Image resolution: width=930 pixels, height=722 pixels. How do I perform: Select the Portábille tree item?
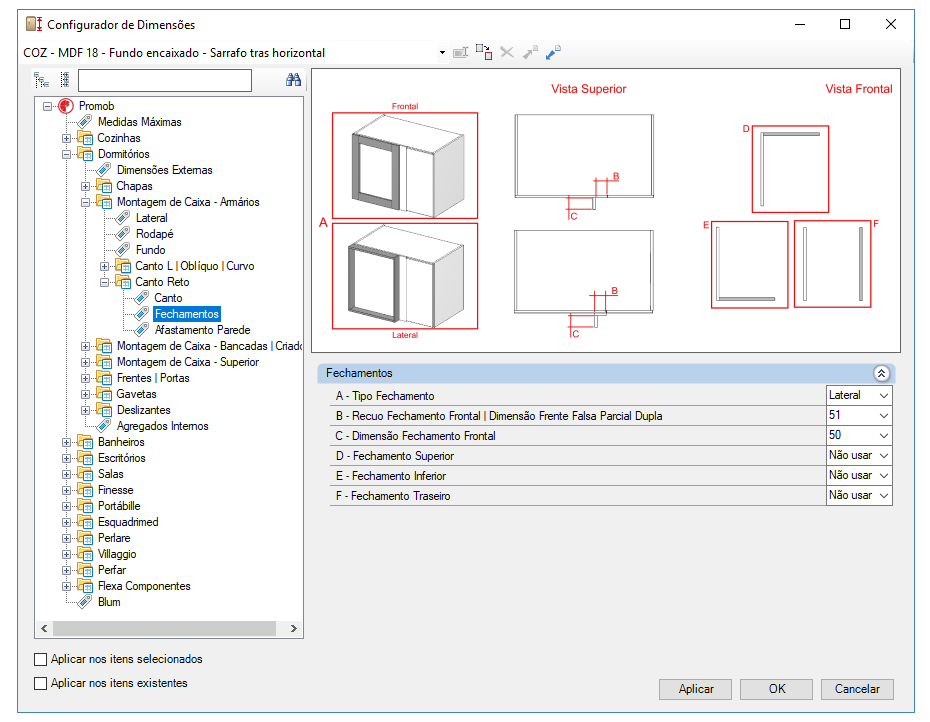pyautogui.click(x=119, y=506)
